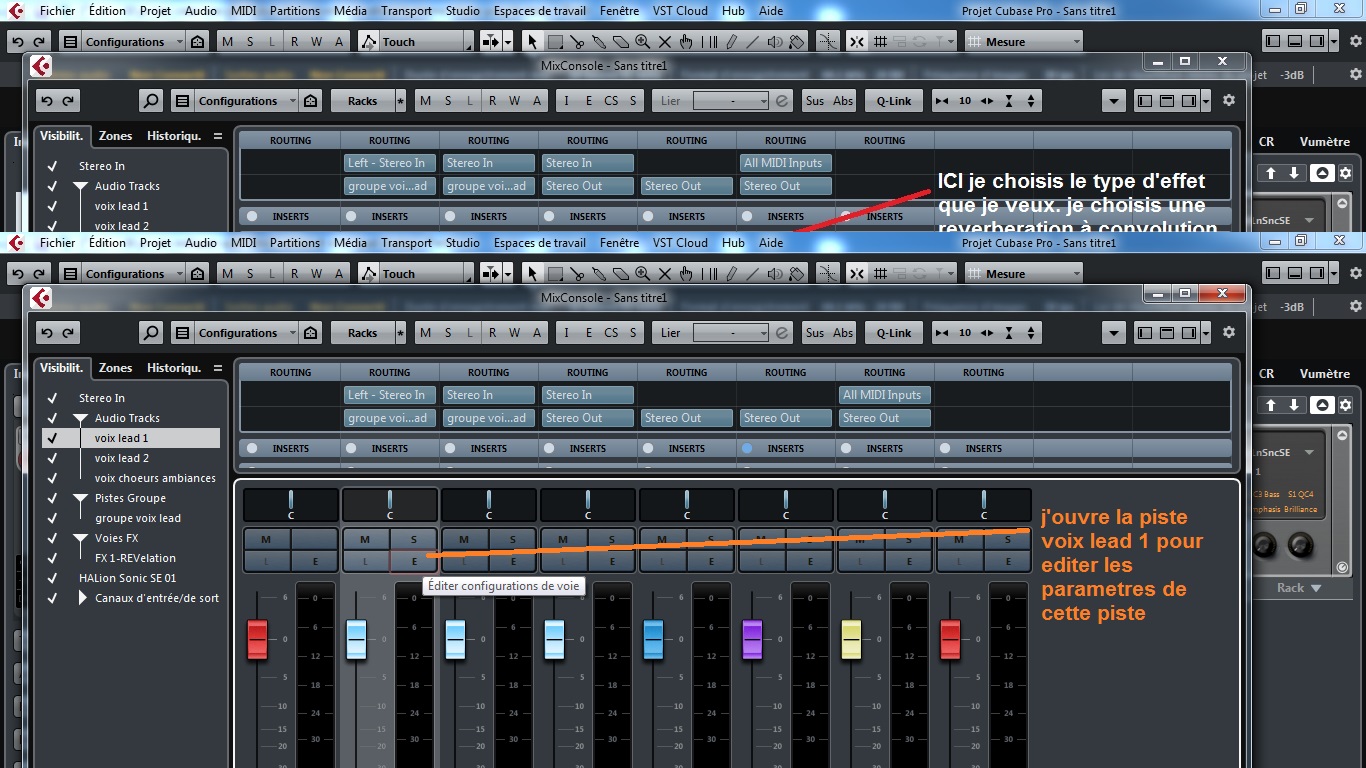This screenshot has width=1366, height=768.
Task: Open channel search magnifier in lower MixConsole toolbar
Action: pyautogui.click(x=151, y=333)
